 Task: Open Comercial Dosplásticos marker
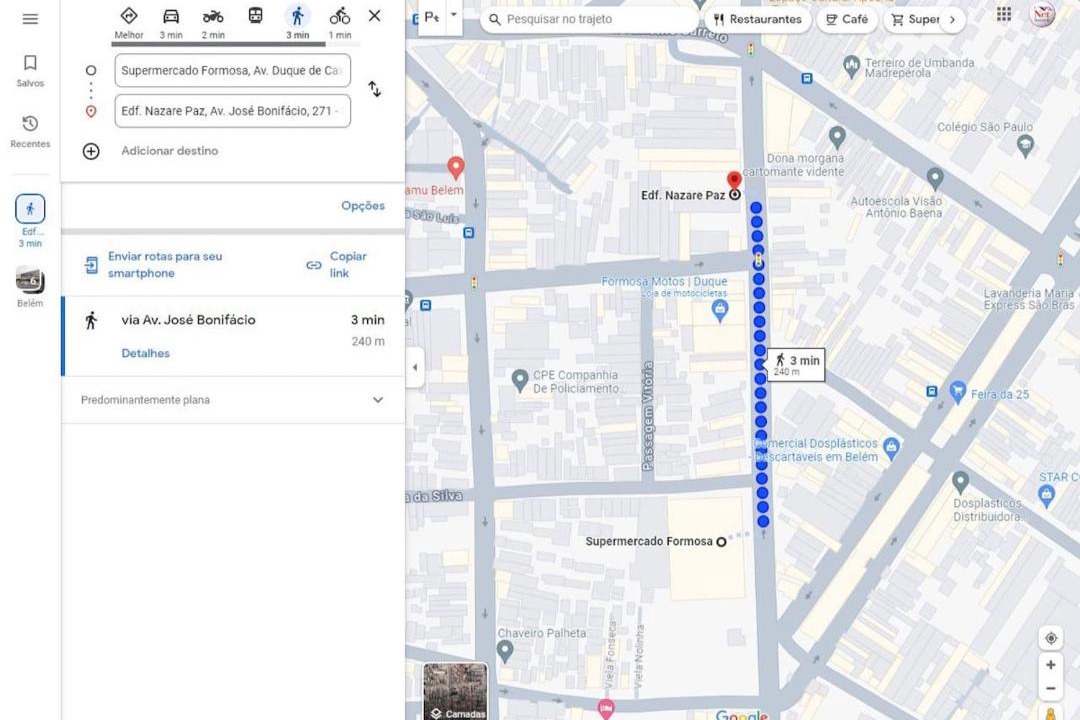click(x=891, y=448)
